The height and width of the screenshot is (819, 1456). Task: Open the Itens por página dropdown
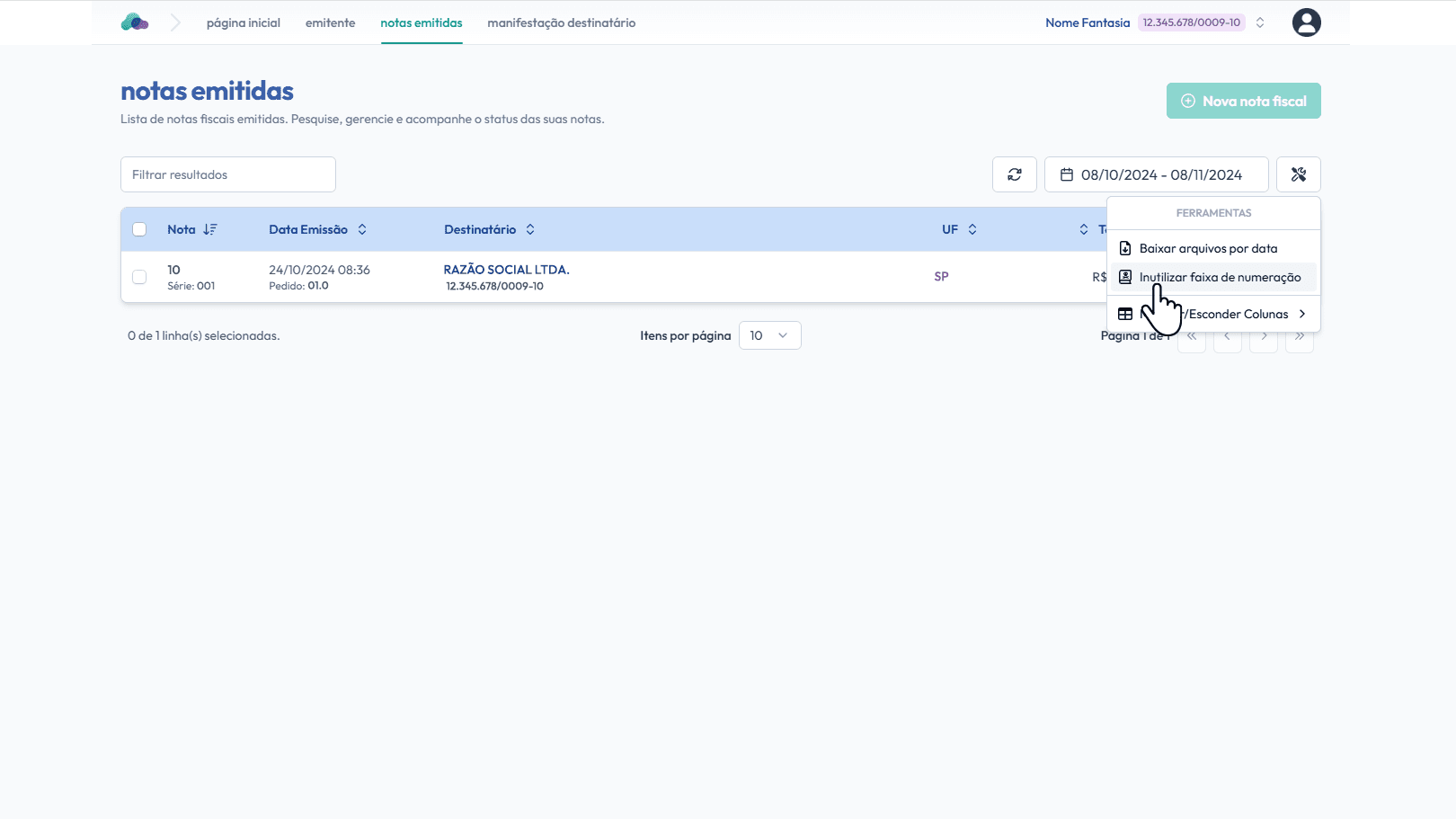coord(769,335)
